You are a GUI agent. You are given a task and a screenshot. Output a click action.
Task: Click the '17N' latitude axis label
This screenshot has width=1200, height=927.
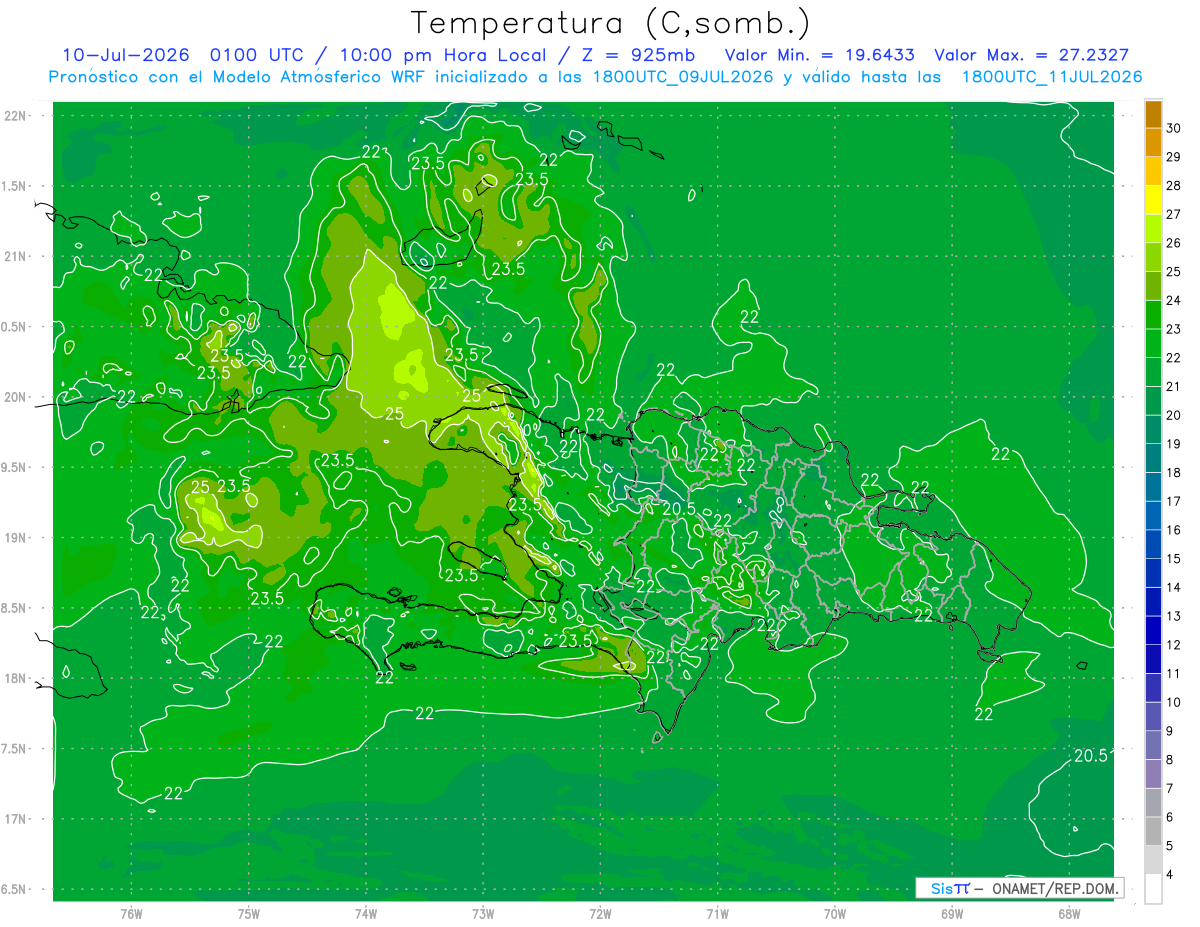tap(16, 819)
